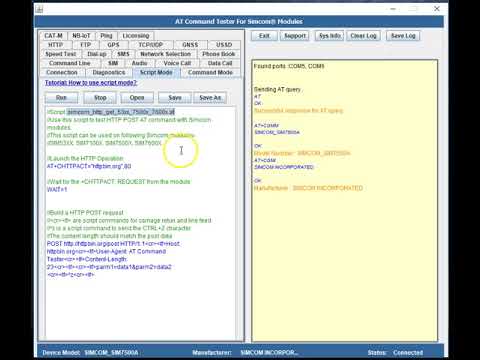Screen dimensions: 480x360
Task: Click the POST request line in script
Action: [113, 244]
